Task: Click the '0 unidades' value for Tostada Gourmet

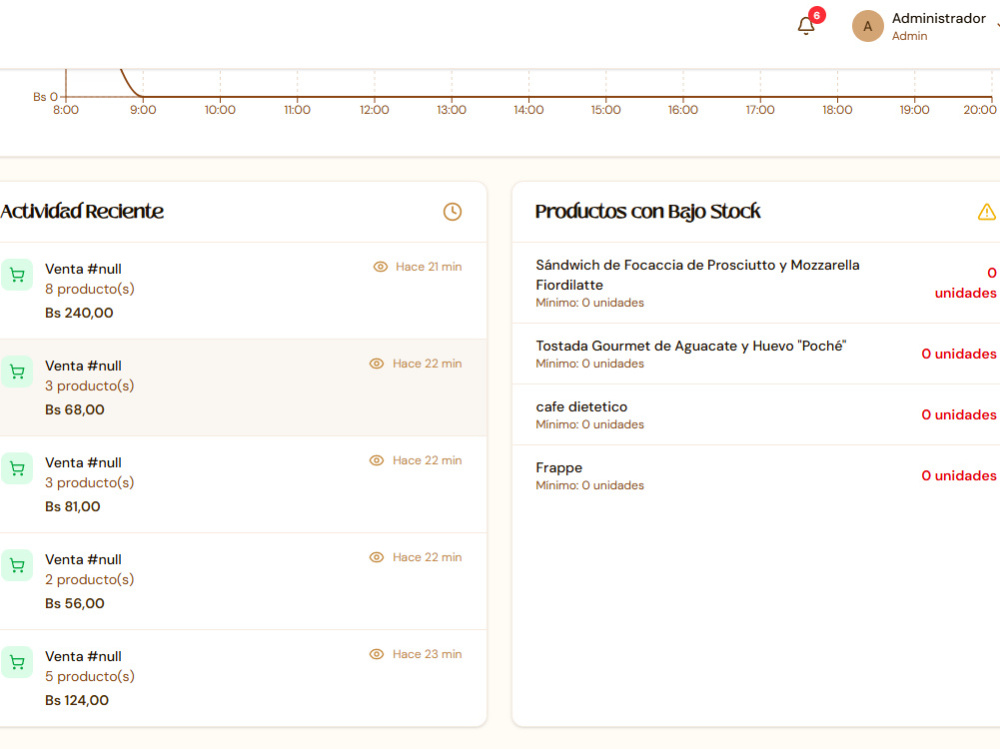Action: tap(959, 354)
